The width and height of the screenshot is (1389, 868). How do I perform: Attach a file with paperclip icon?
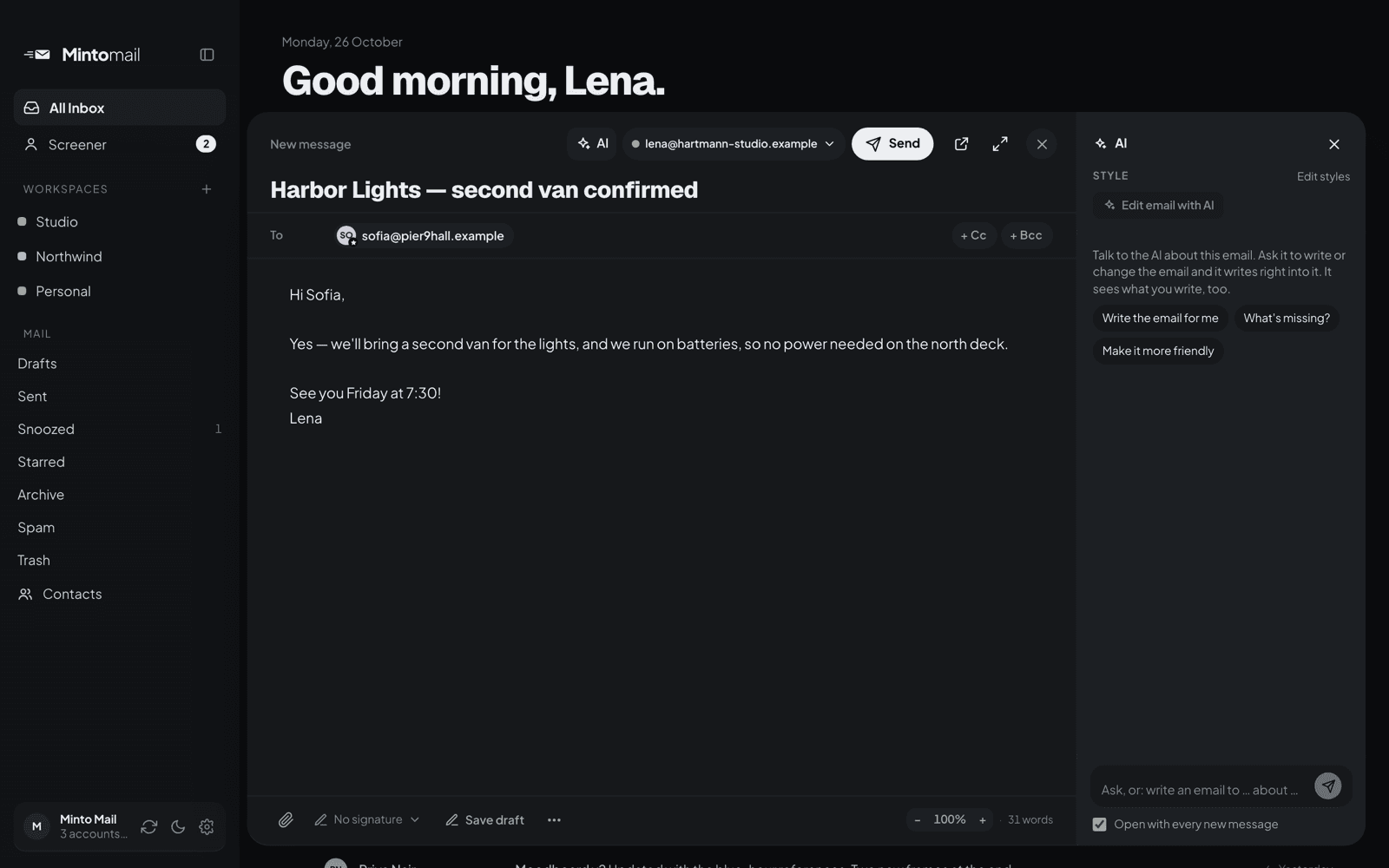tap(286, 820)
